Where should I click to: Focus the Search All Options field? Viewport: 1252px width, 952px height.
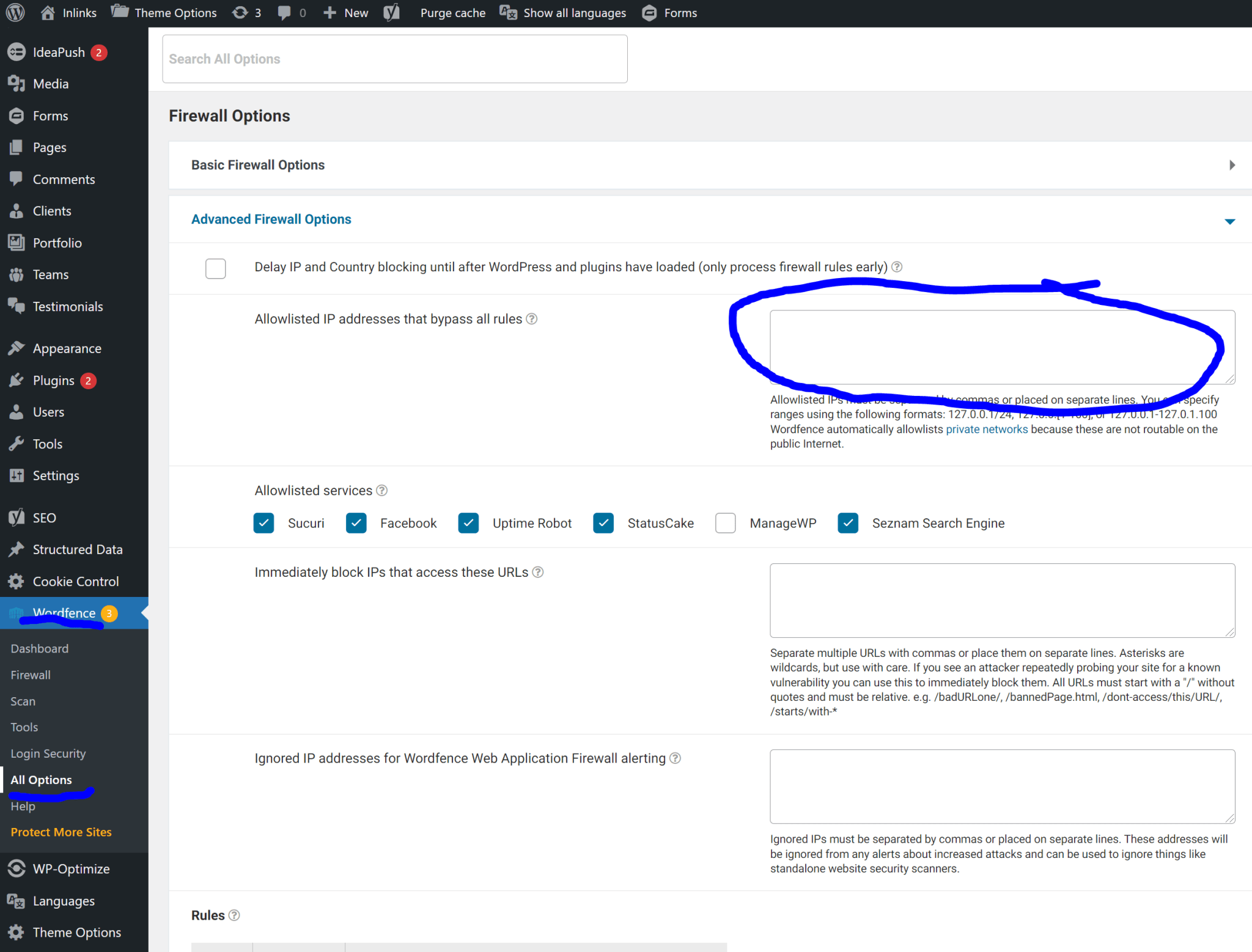coord(395,59)
